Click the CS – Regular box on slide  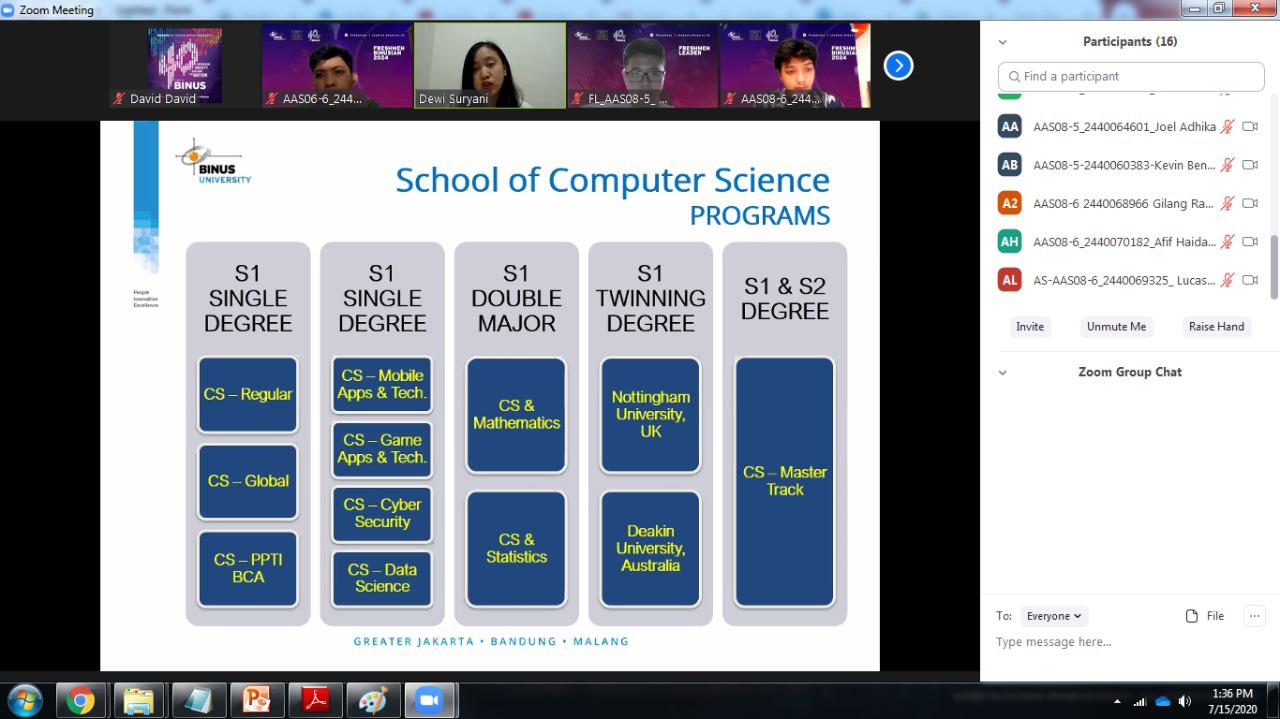[x=248, y=394]
